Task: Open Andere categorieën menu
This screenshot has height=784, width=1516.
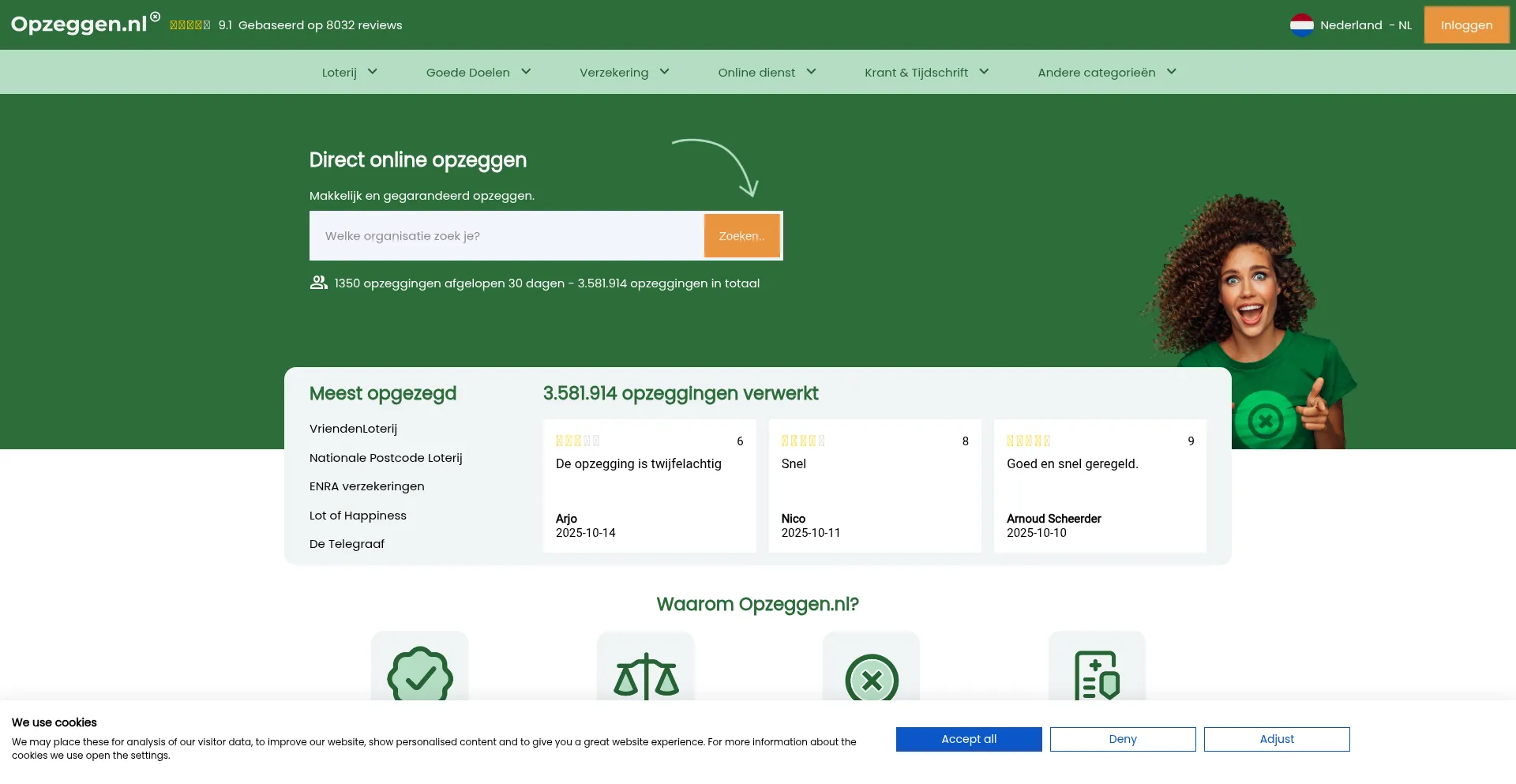Action: [1106, 72]
